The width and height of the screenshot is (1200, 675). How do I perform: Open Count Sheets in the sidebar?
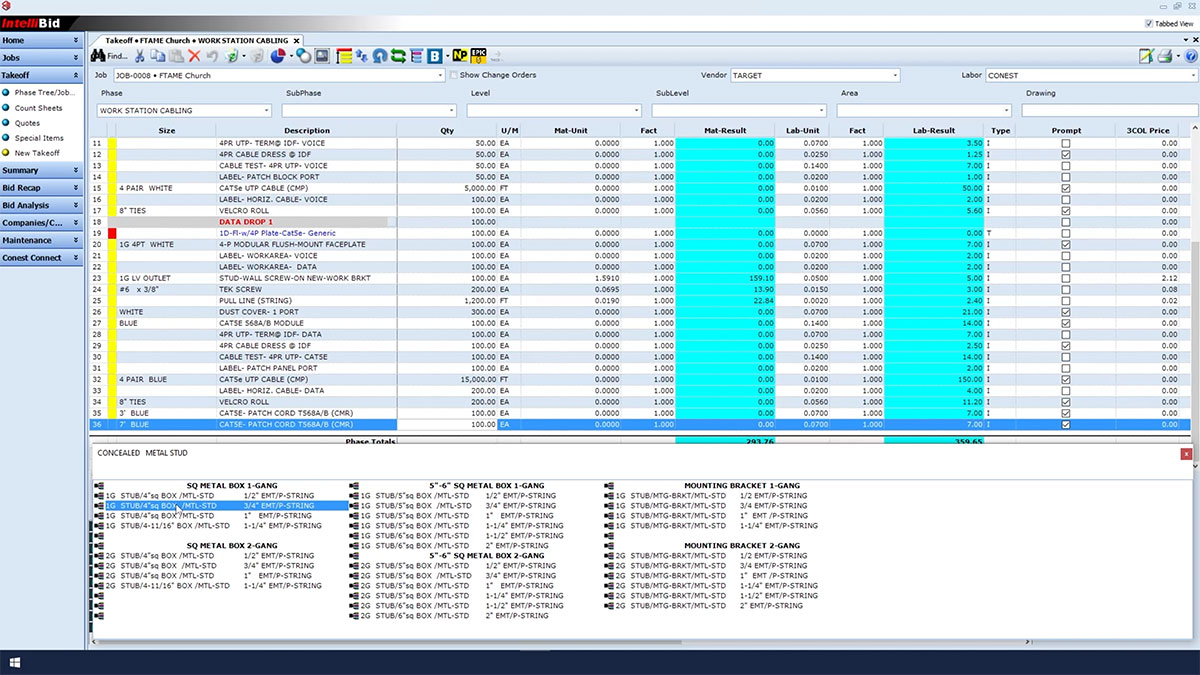coord(38,108)
